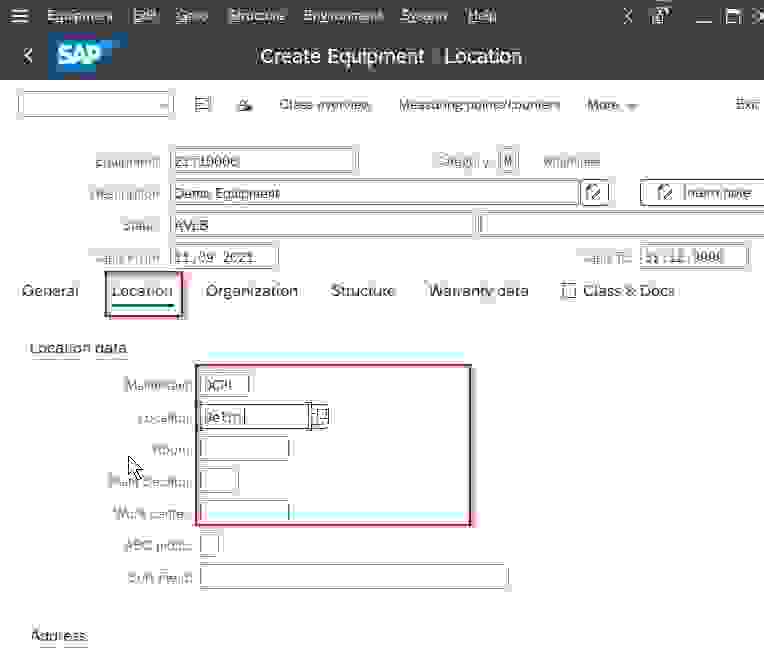Click the Work center input field
This screenshot has height=652, width=764.
click(246, 512)
